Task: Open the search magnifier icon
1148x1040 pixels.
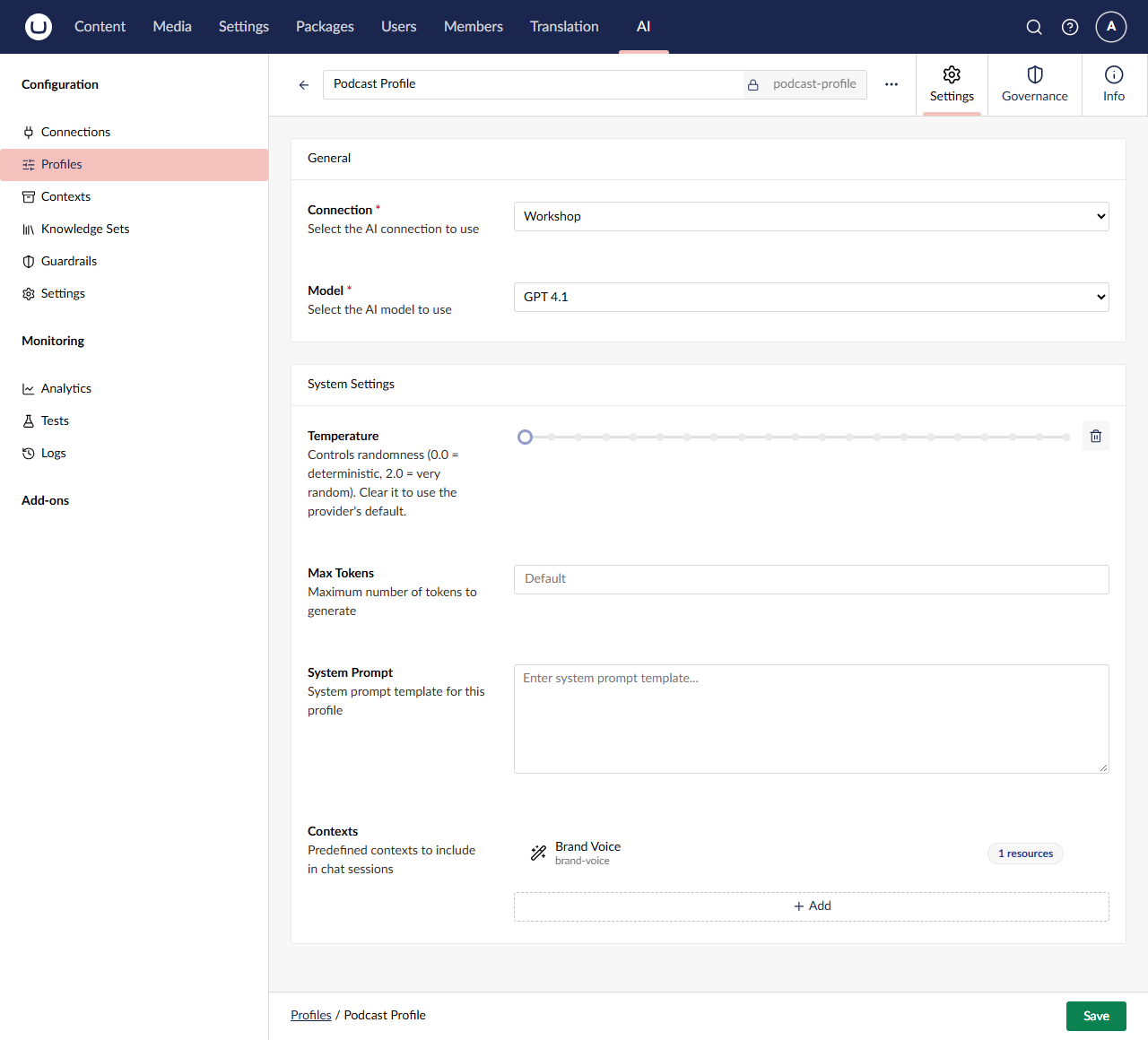Action: coord(1034,27)
